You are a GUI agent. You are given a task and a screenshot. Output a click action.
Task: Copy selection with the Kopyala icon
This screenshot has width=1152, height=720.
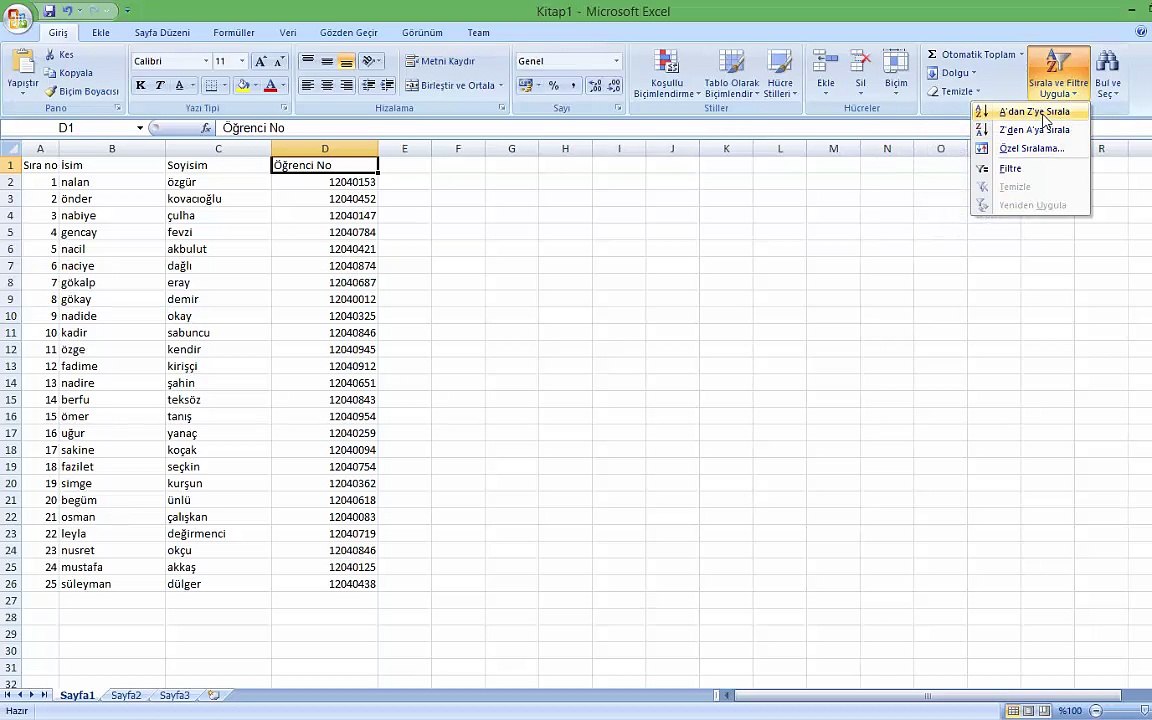50,73
